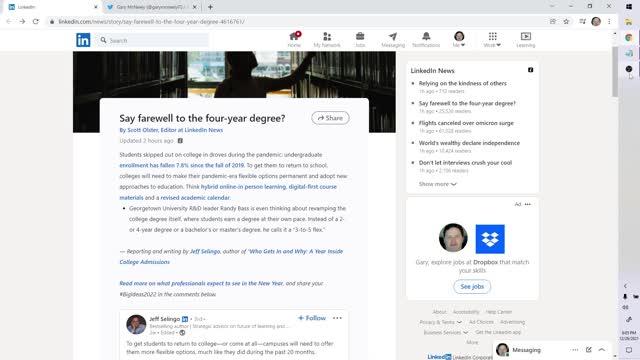Switch to the Twitter Gary McNeely tab

[151, 7]
